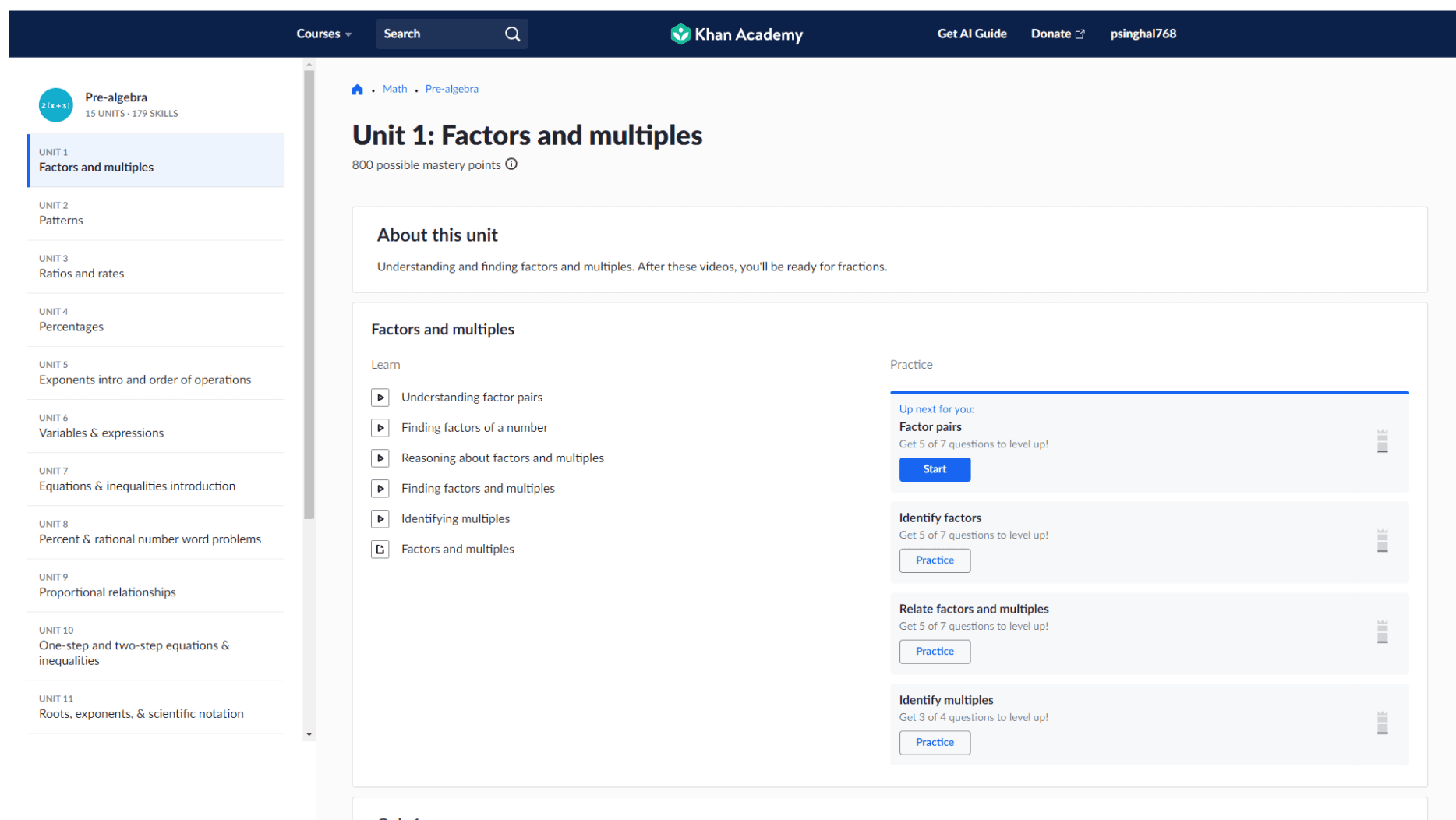Play Identifying multiples video icon
1456x820 pixels.
tap(380, 519)
